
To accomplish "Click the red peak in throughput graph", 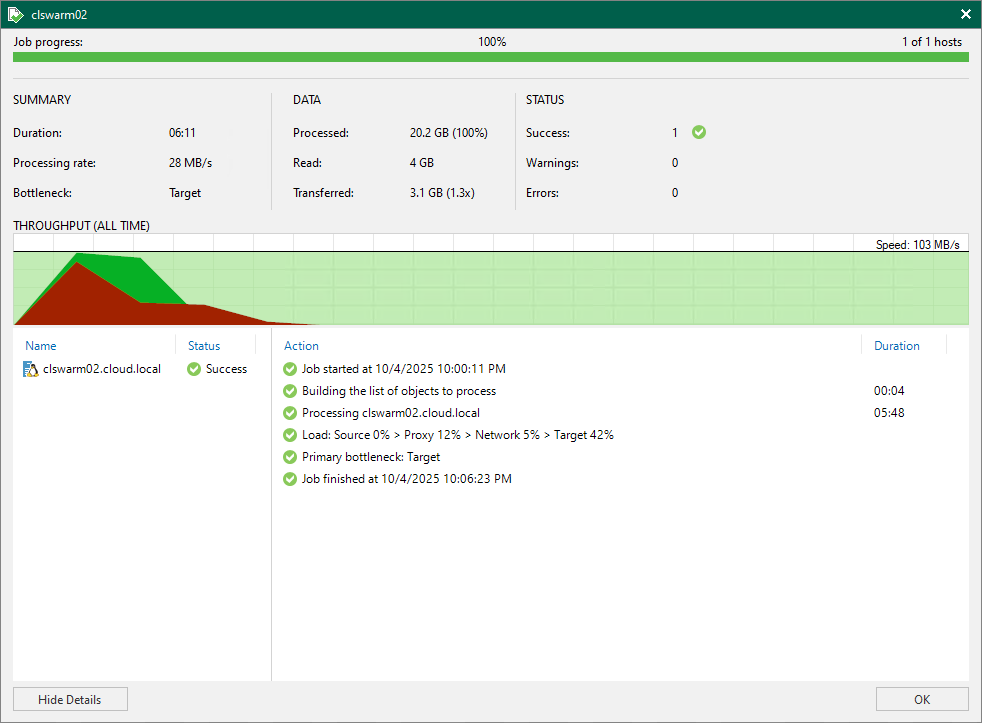I will coord(76,291).
